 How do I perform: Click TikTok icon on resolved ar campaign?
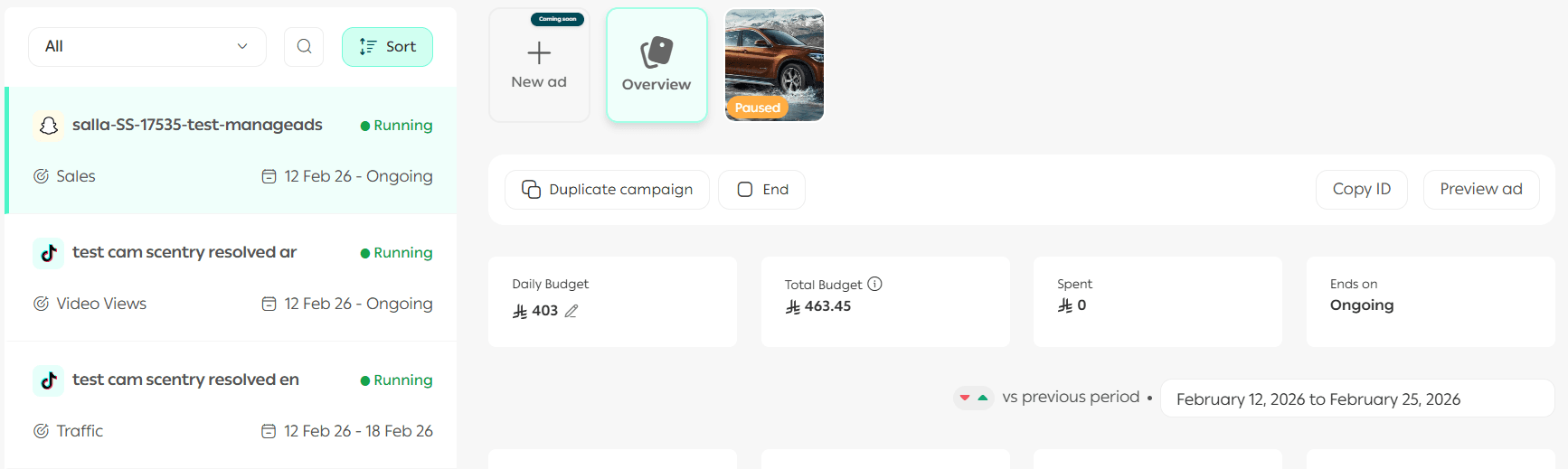coord(49,253)
